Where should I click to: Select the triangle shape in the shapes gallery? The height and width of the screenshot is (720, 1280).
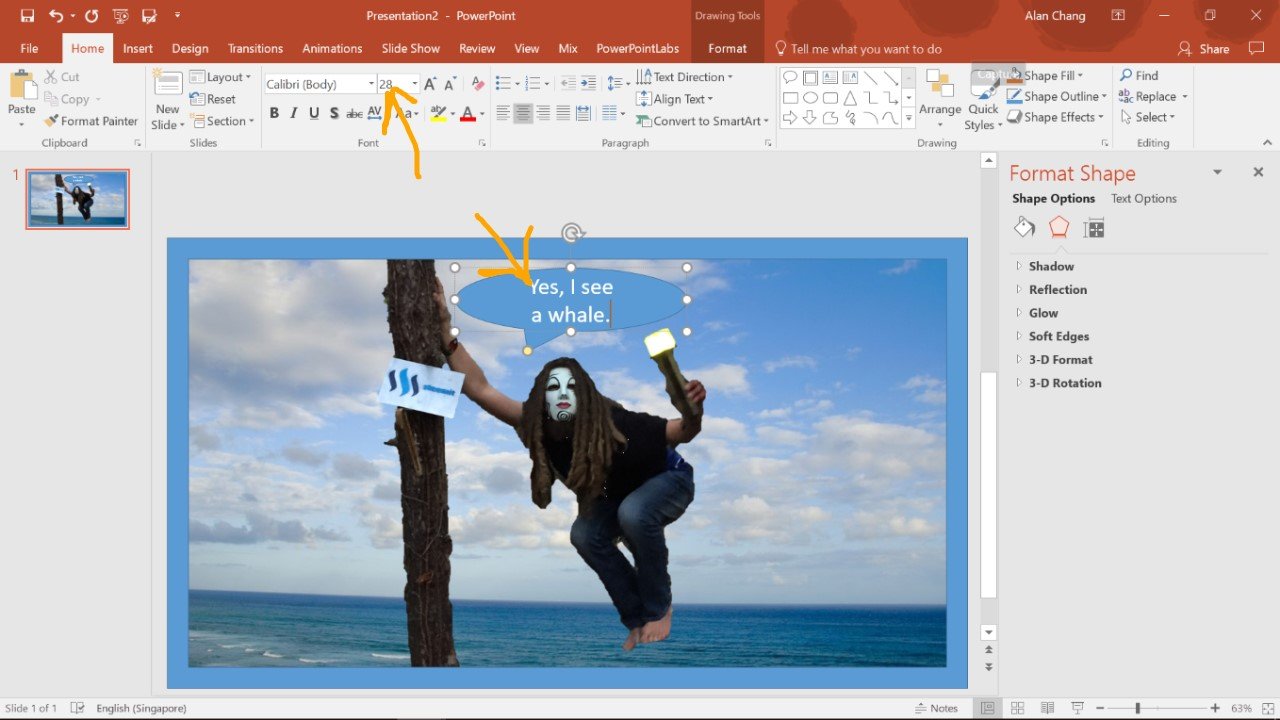[850, 98]
